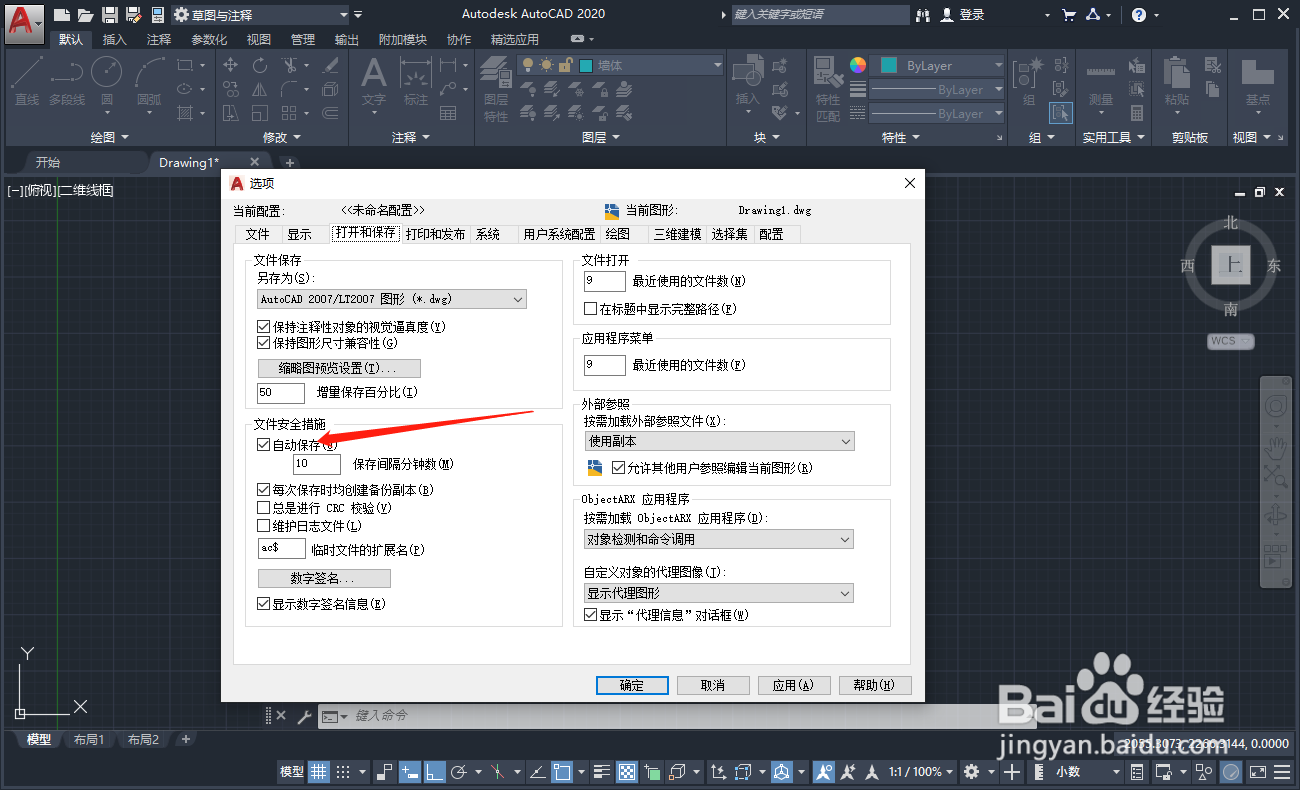
Task: Click the 数字签名 button
Action: [x=324, y=579]
